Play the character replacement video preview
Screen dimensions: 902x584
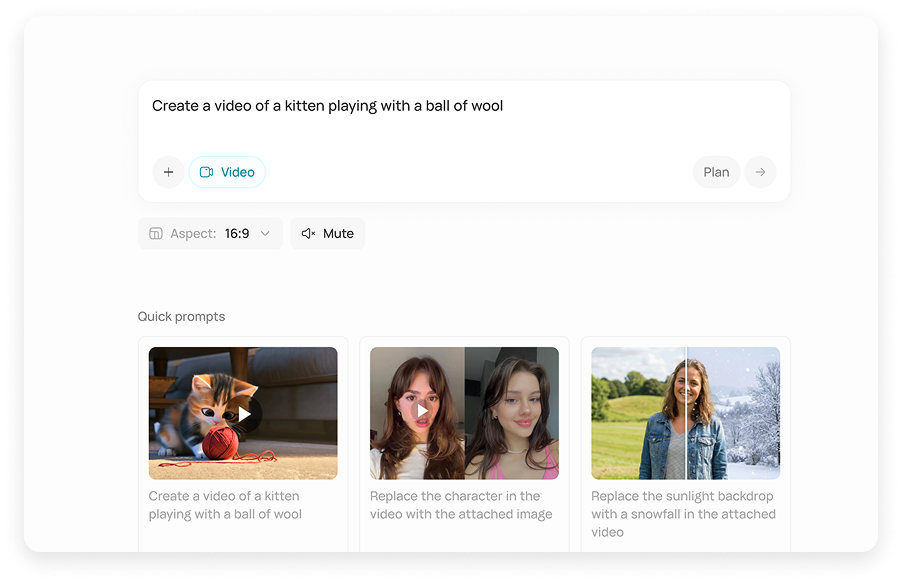[421, 412]
